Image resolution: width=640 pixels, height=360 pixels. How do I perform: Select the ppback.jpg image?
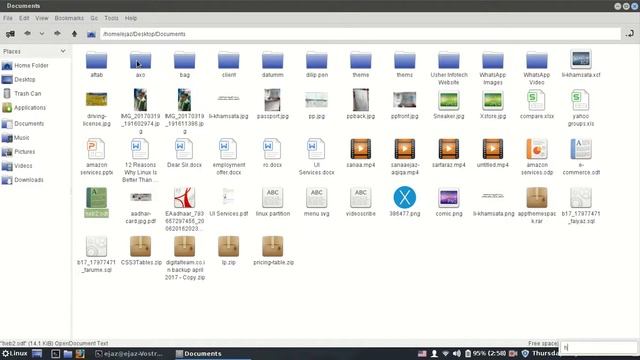pos(361,104)
